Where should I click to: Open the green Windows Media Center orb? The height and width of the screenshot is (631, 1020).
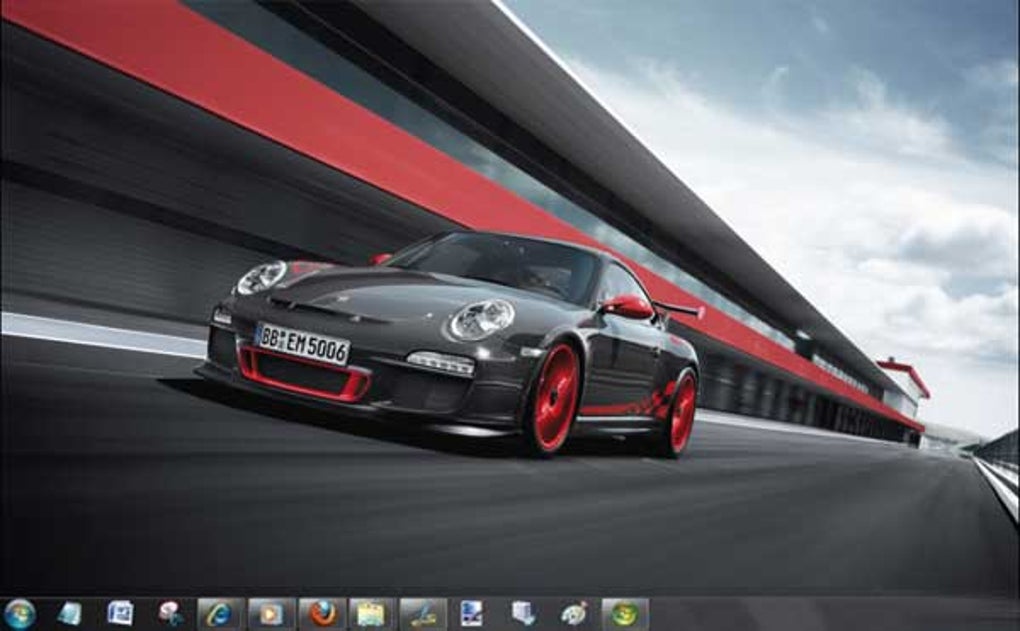pyautogui.click(x=625, y=614)
